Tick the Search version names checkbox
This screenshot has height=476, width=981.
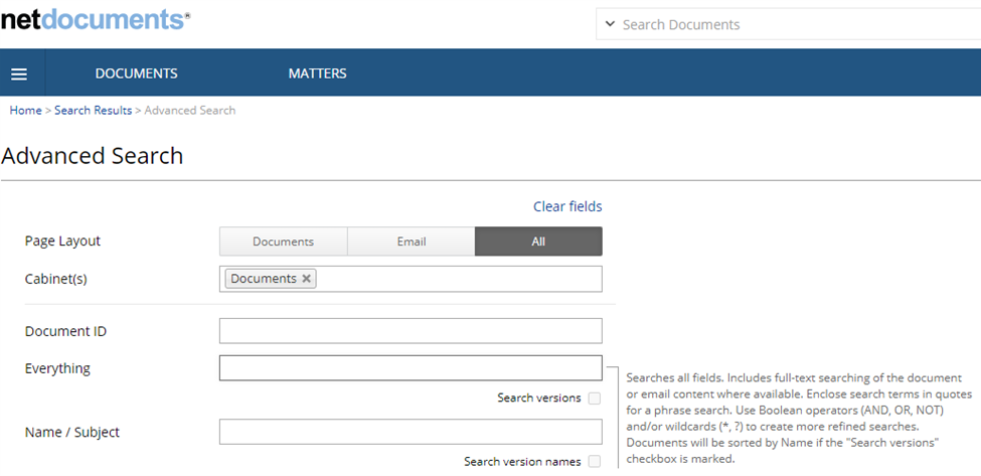[x=595, y=462]
